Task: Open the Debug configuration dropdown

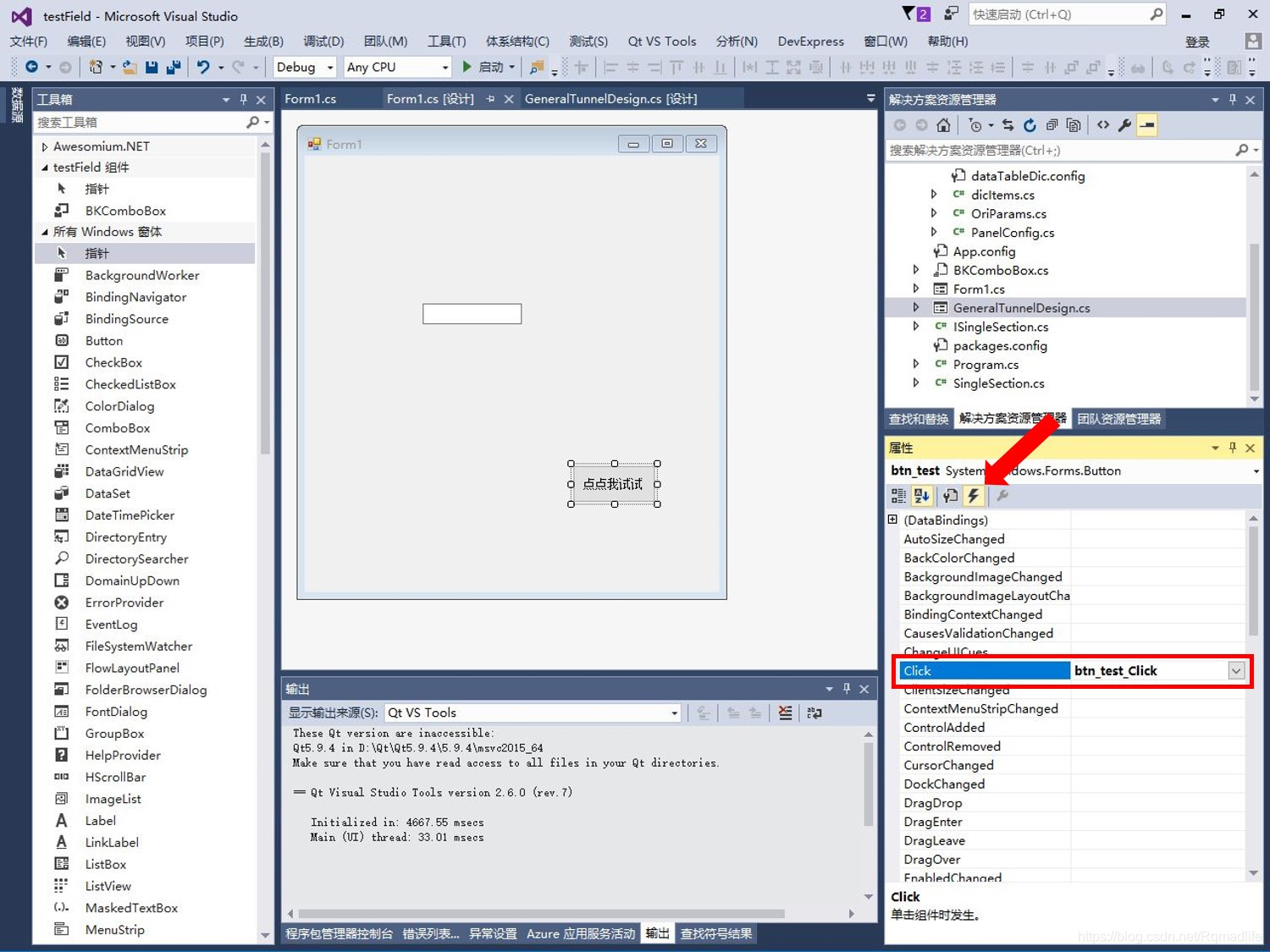Action: (329, 67)
